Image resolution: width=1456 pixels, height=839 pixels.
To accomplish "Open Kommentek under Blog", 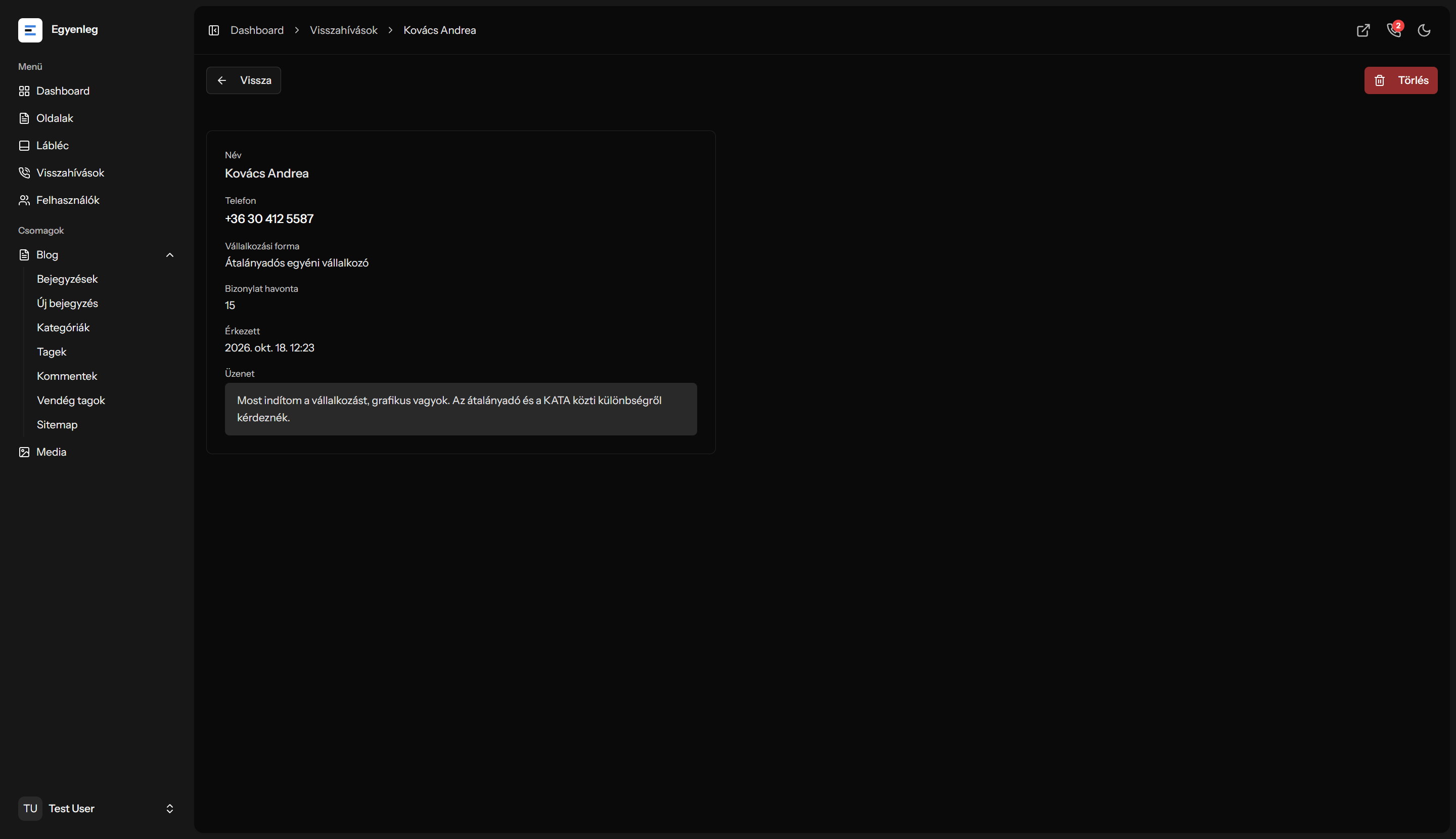I will (x=67, y=376).
